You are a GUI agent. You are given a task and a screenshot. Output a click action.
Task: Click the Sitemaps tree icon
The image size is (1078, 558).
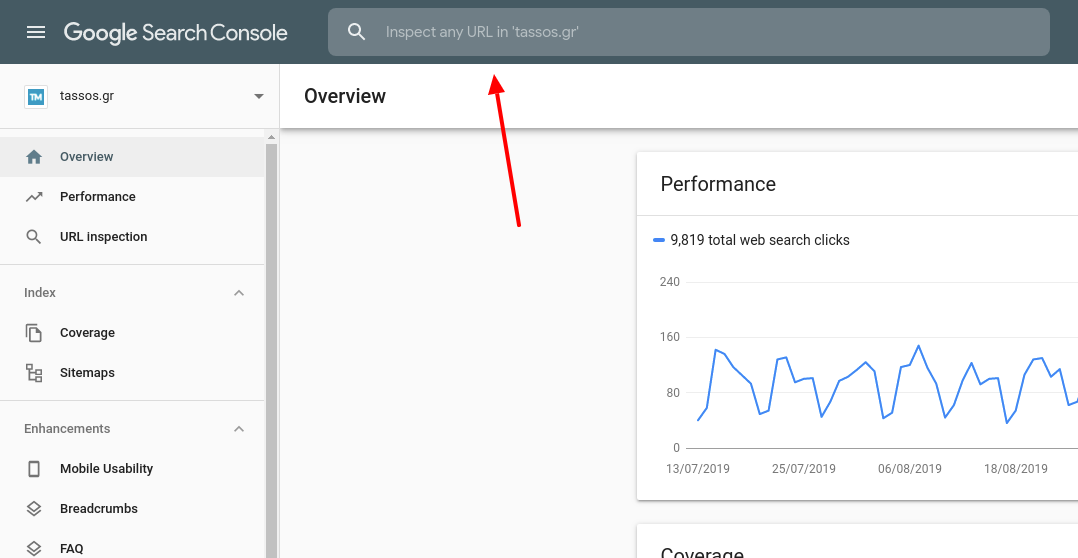34,373
